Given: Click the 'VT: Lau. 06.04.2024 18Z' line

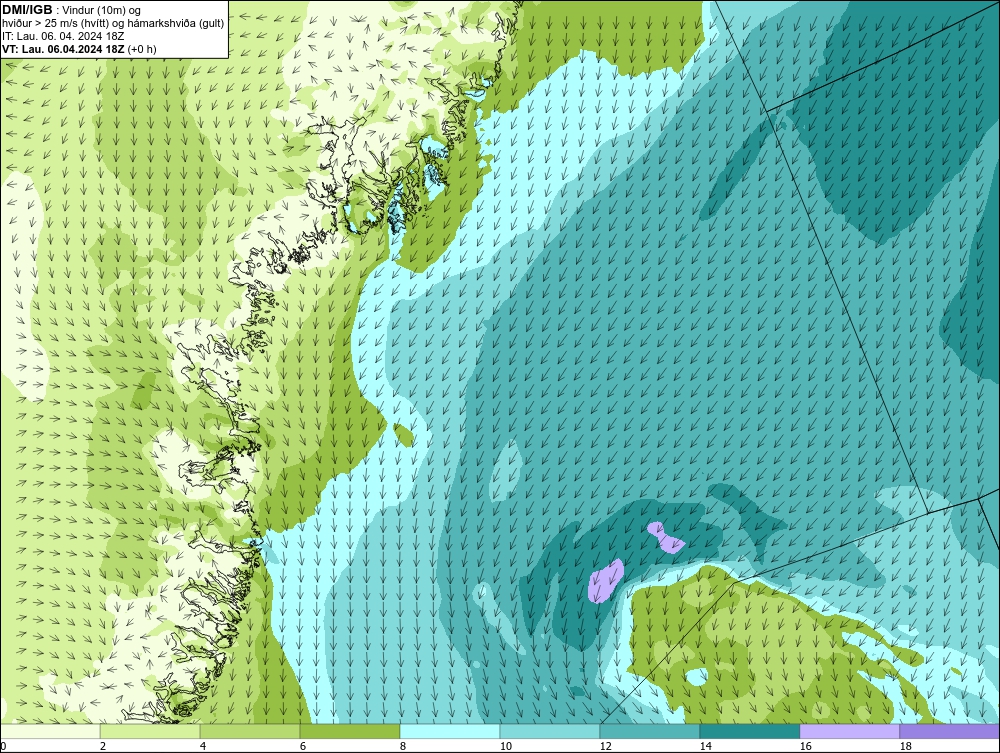Looking at the screenshot, I should tap(64, 48).
